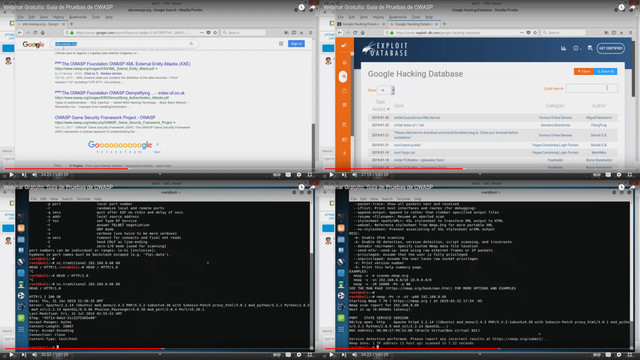640x360 pixels.
Task: Click the blue Sign in button
Action: [296, 44]
